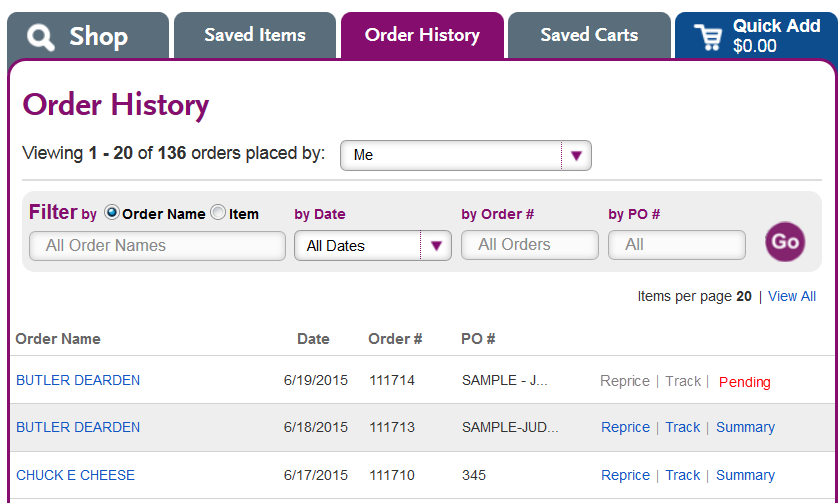Open the CHUCK E CHEESE order link
The height and width of the screenshot is (503, 839).
75,475
